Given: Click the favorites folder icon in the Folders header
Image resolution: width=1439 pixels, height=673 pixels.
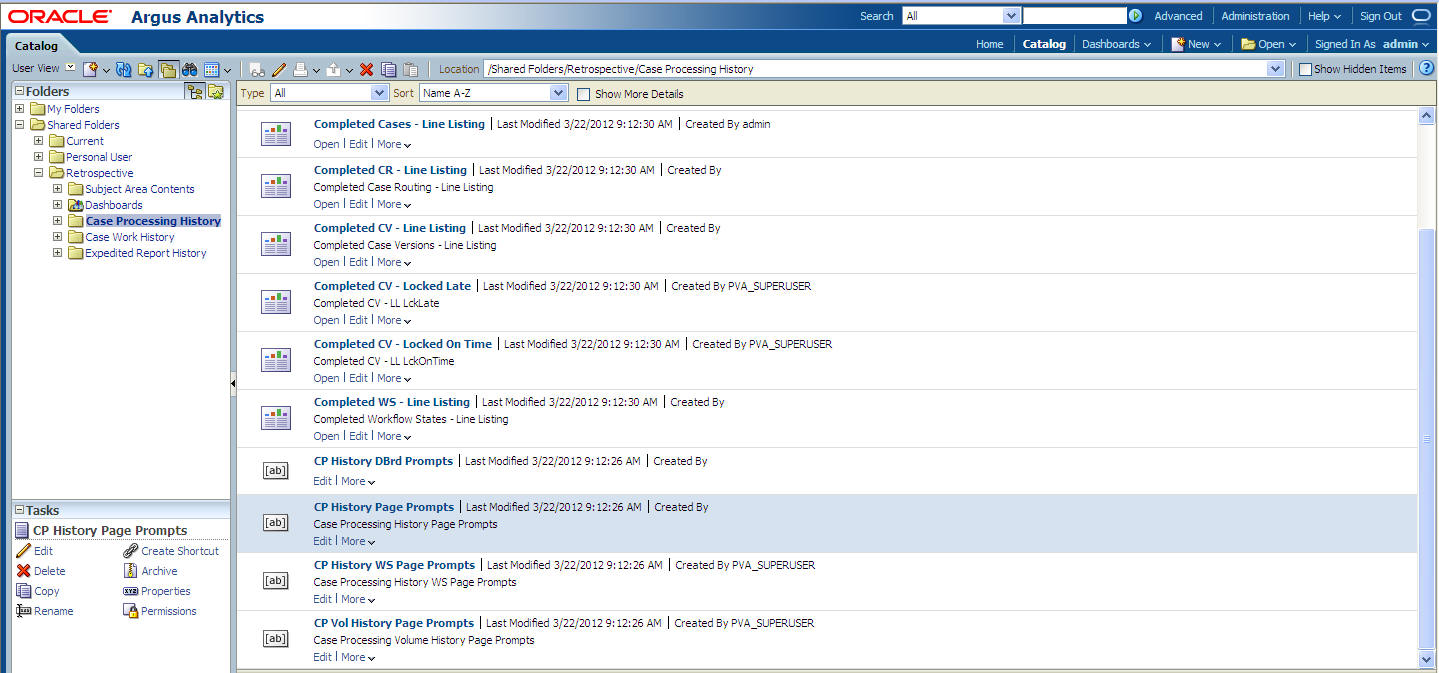Looking at the screenshot, I should [215, 91].
